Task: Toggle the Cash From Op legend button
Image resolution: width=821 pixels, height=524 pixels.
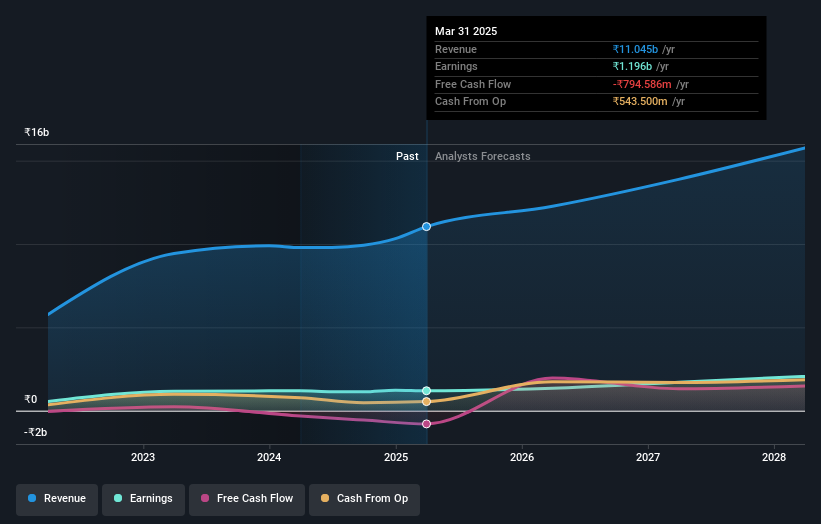Action: tap(364, 499)
